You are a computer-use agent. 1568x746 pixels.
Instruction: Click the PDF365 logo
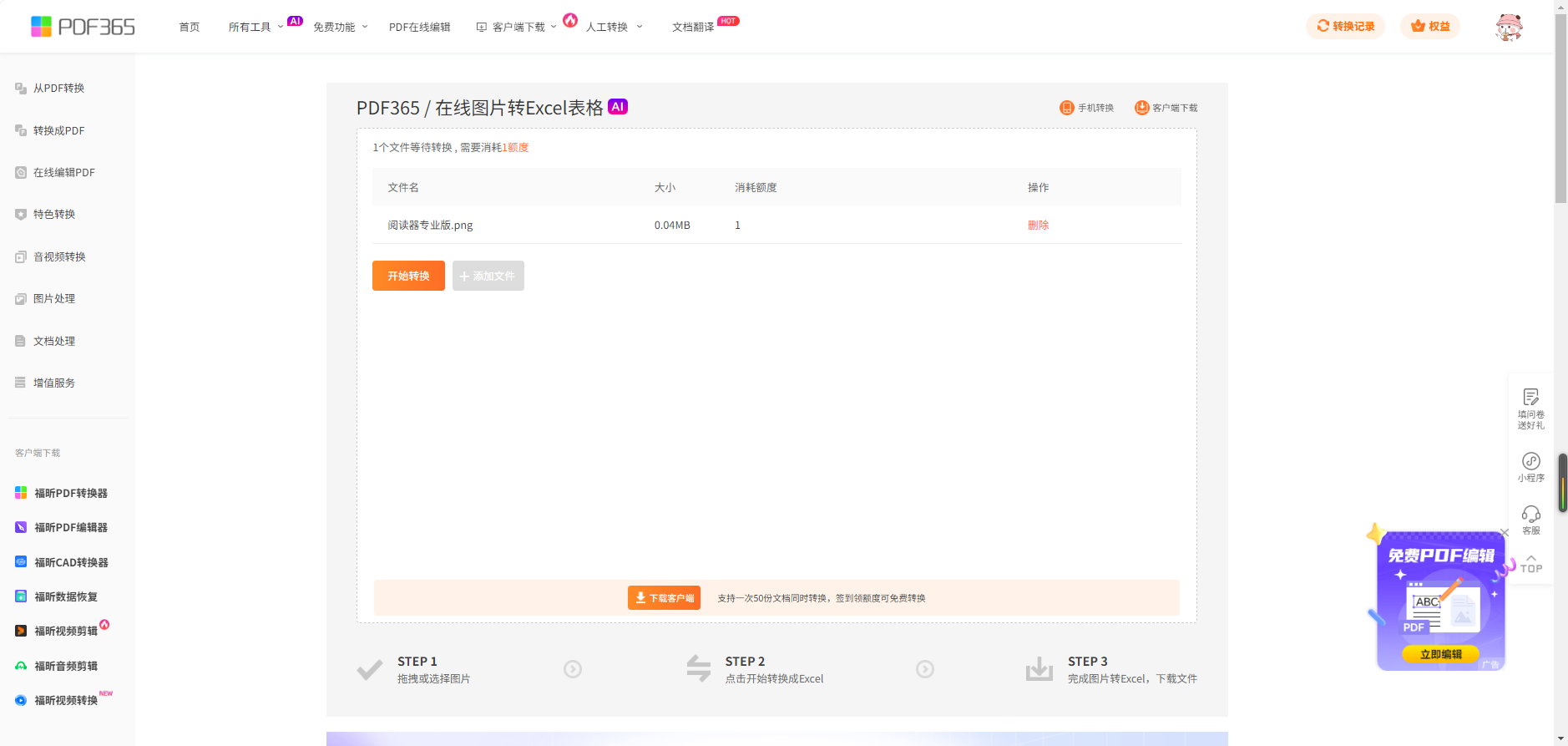83,27
